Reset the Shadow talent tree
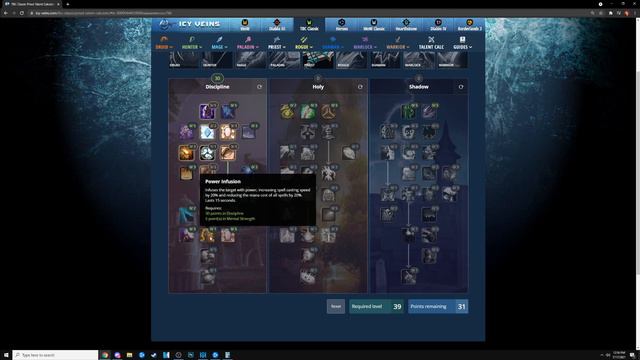The height and width of the screenshot is (360, 640). [x=461, y=87]
